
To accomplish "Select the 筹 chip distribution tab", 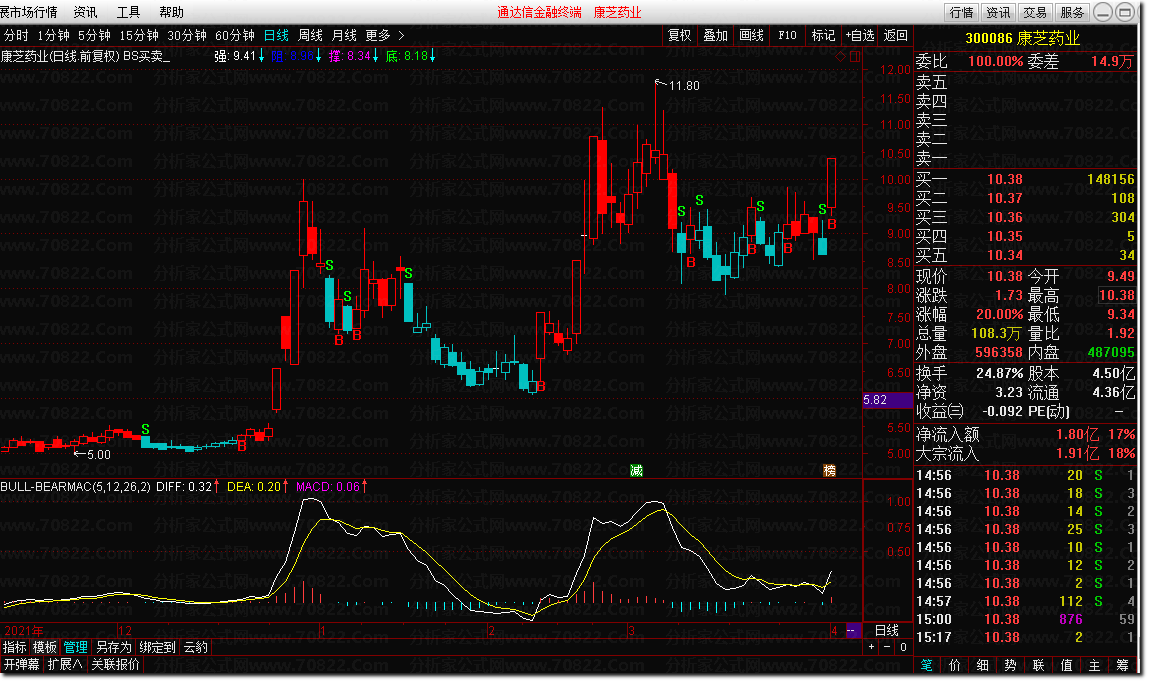I will pos(1122,666).
